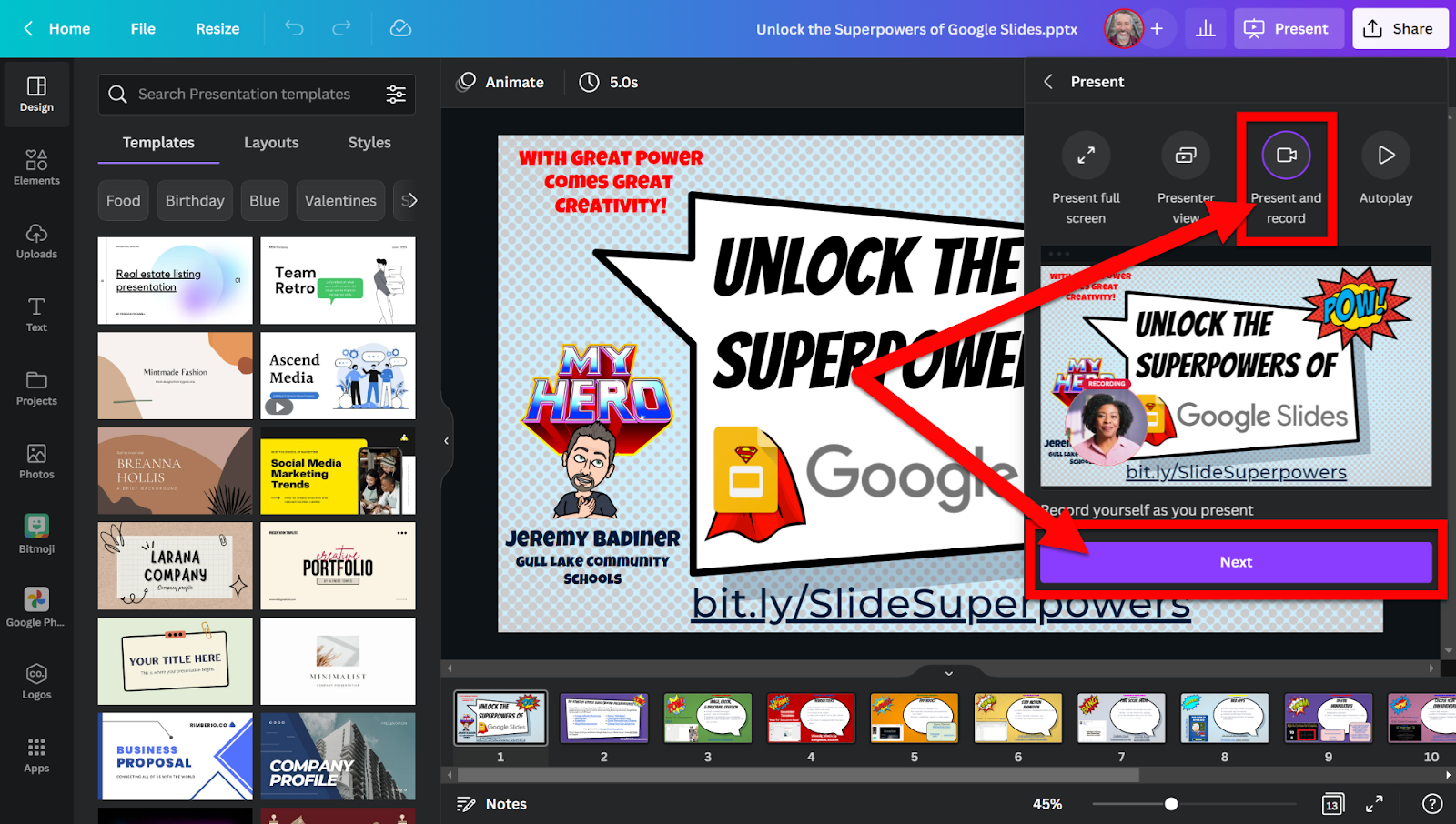Switch to the Templates tab
Image resolution: width=1456 pixels, height=824 pixels.
[x=158, y=143]
